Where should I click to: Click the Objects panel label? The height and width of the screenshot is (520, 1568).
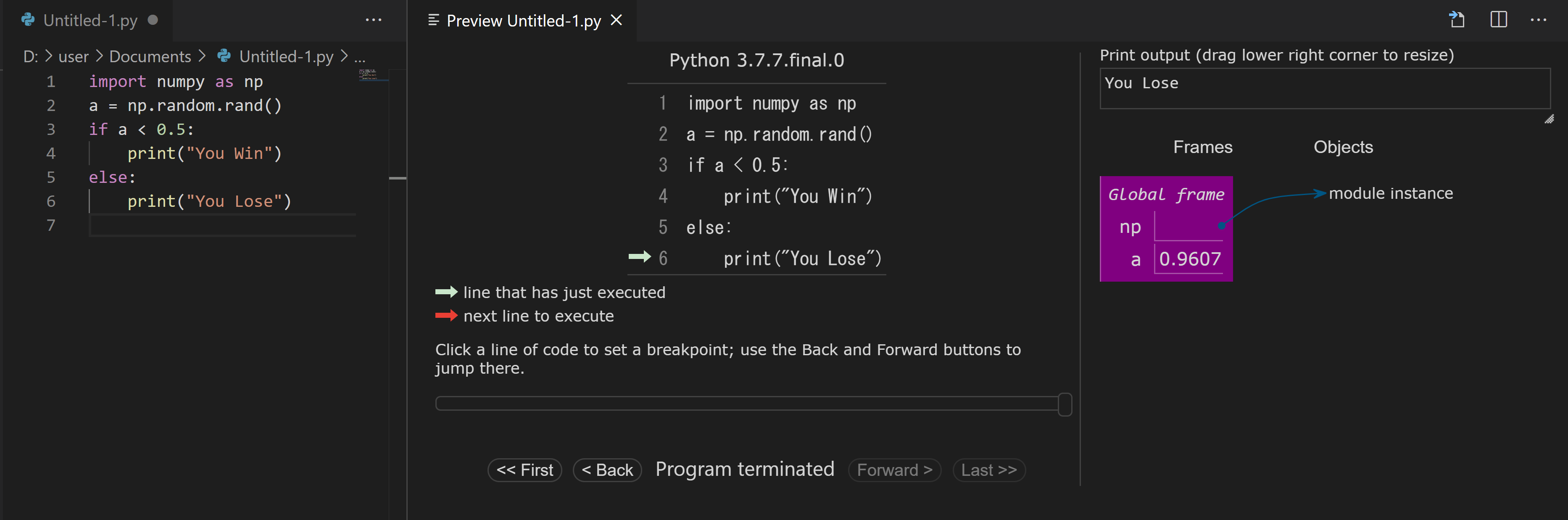tap(1344, 147)
